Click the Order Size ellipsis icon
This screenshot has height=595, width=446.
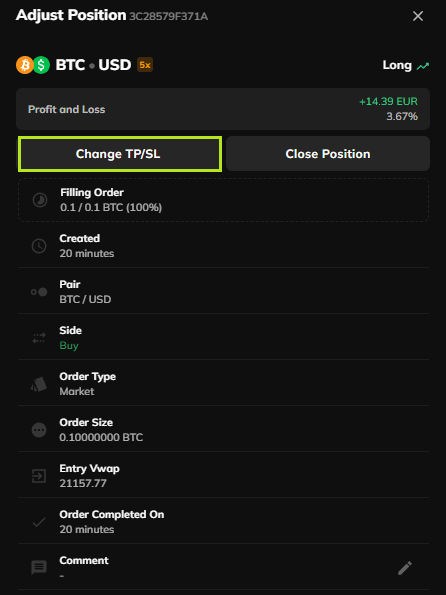[39, 430]
